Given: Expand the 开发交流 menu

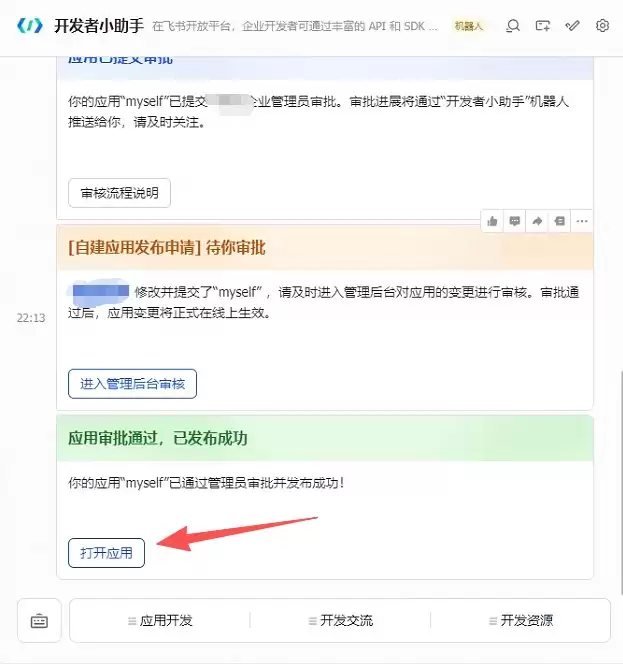Looking at the screenshot, I should tap(341, 621).
